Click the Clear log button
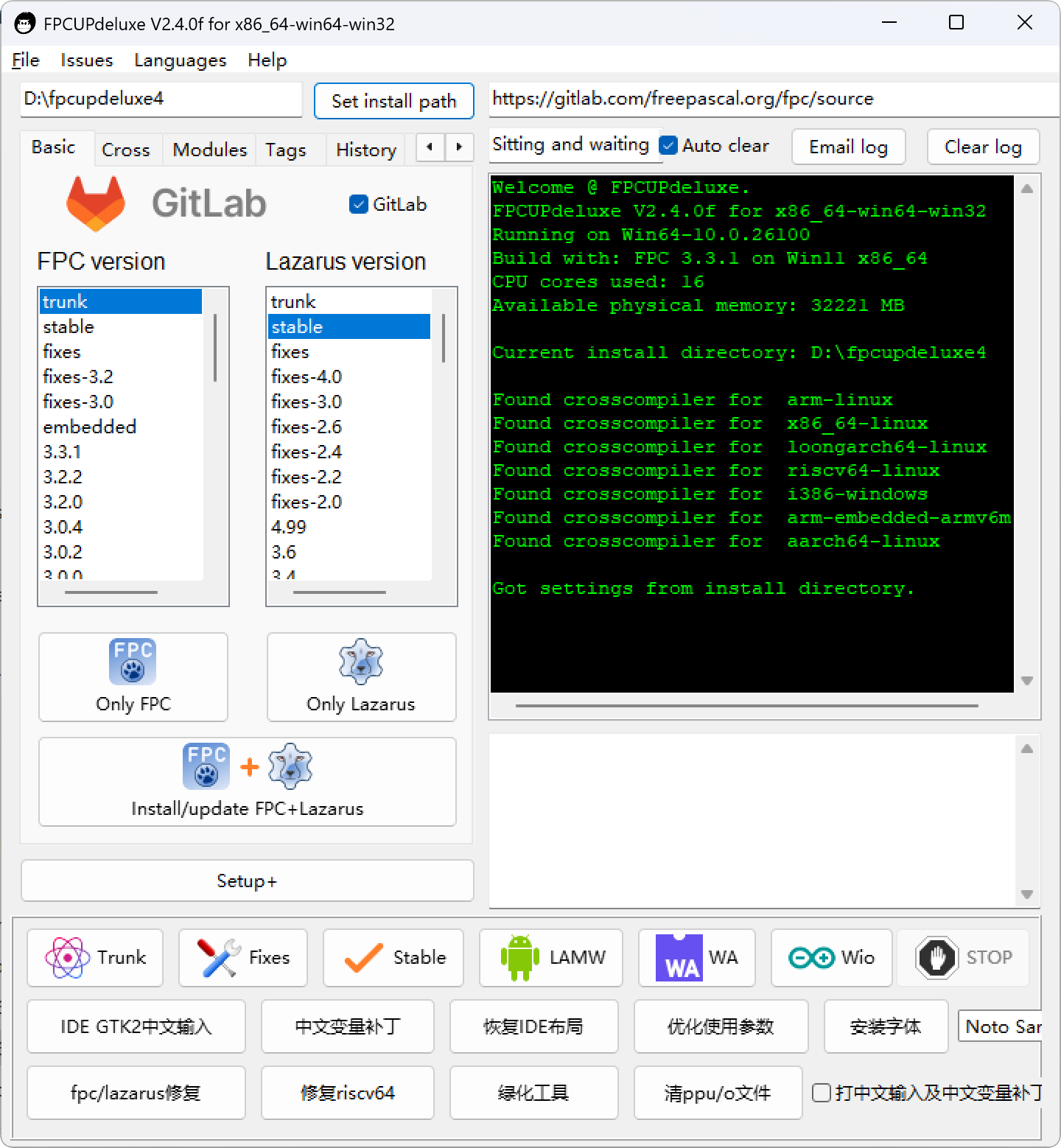Image resolution: width=1061 pixels, height=1148 pixels. tap(983, 147)
